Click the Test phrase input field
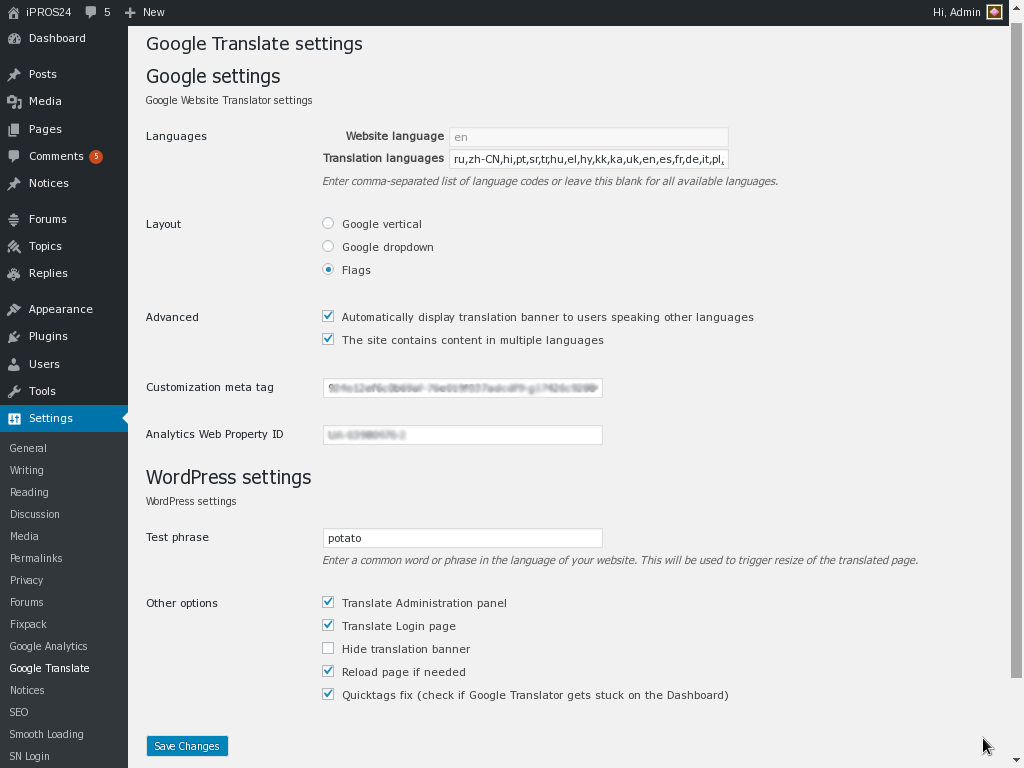The height and width of the screenshot is (768, 1024). [462, 538]
